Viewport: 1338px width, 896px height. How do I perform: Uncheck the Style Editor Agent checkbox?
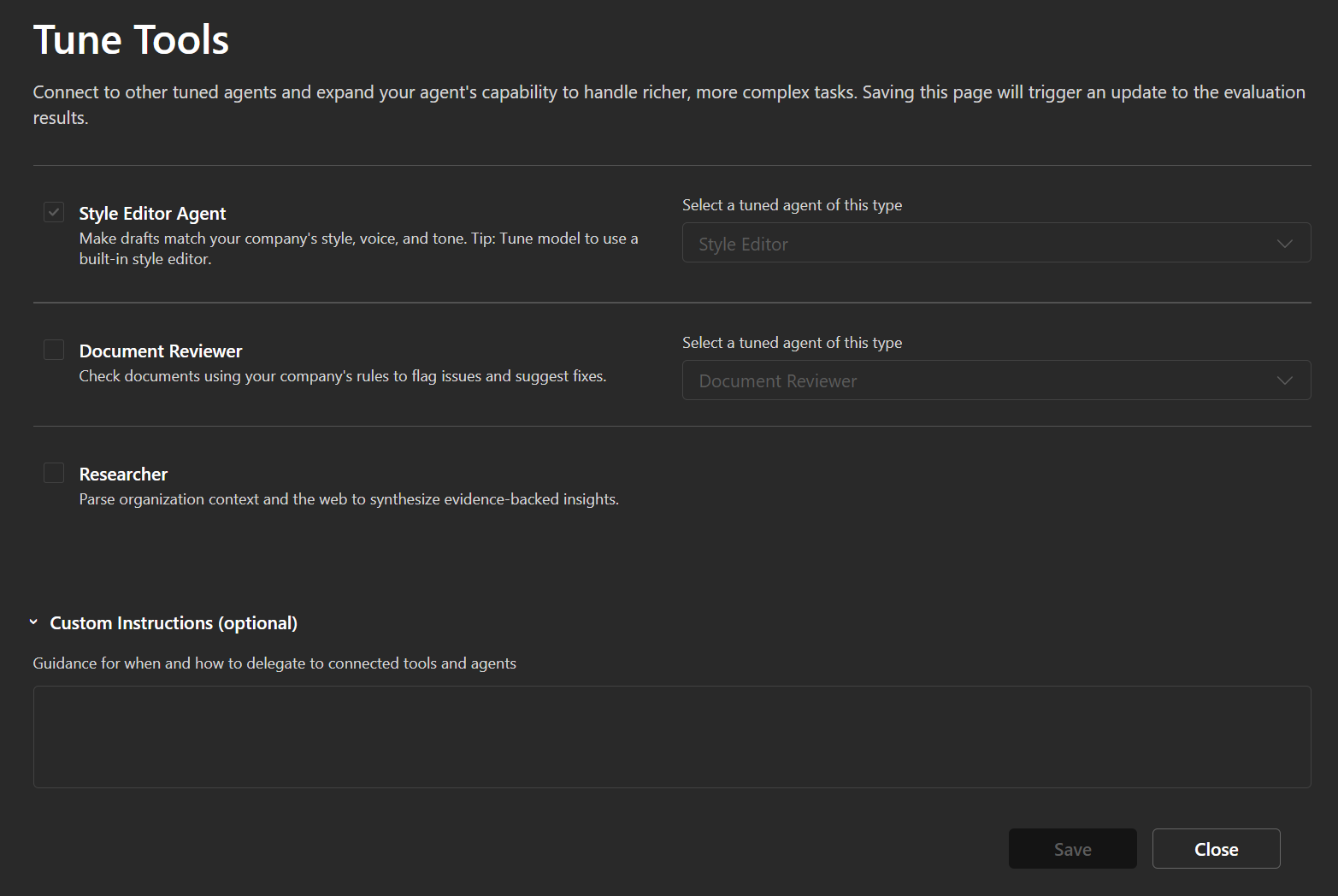point(54,212)
